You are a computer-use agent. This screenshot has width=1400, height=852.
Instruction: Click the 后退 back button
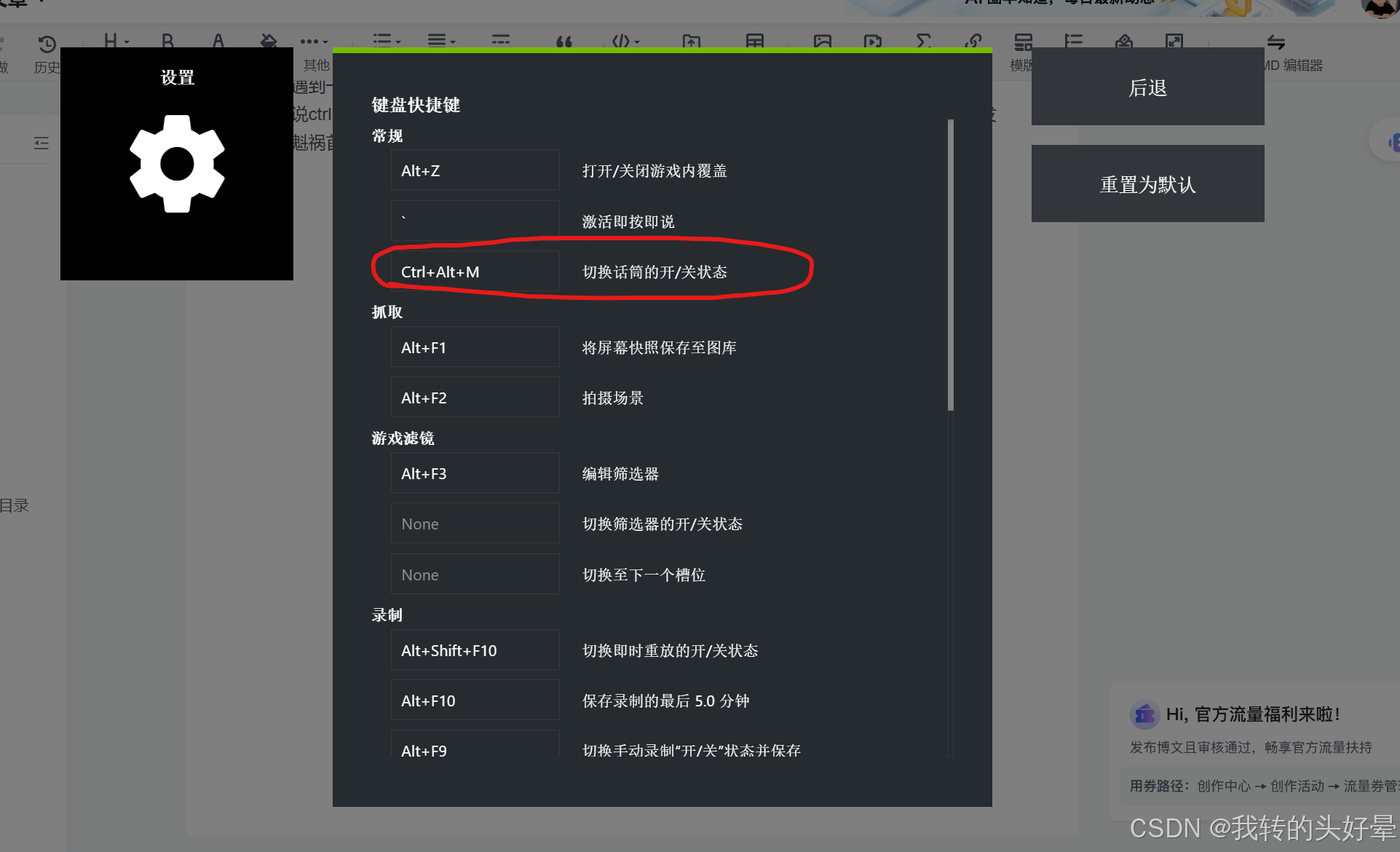[1147, 87]
